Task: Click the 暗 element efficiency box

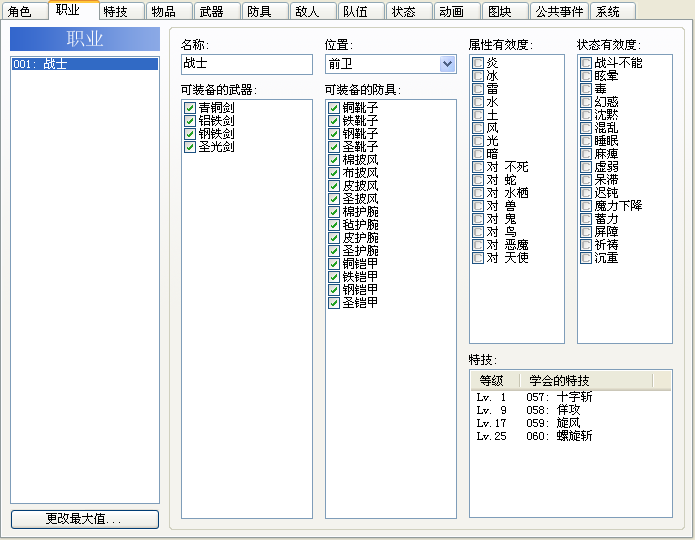Action: click(478, 154)
